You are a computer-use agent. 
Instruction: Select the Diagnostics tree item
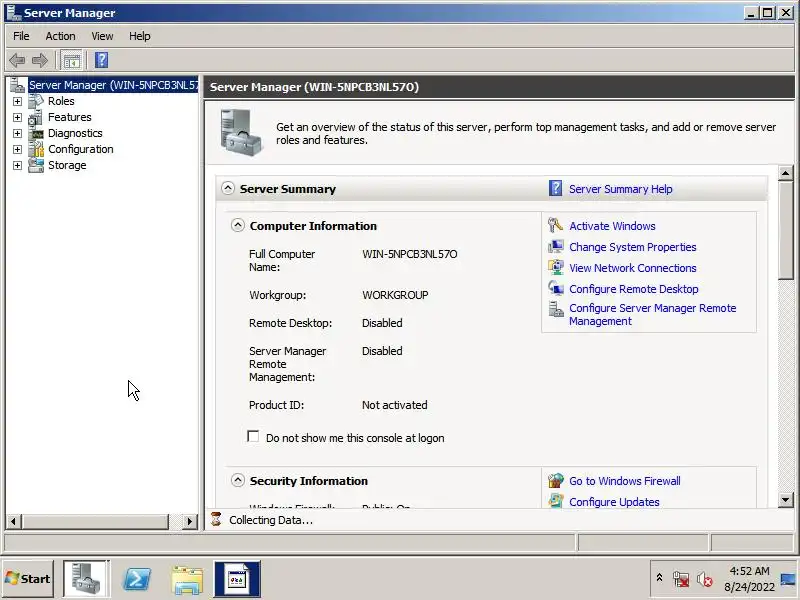coord(75,133)
